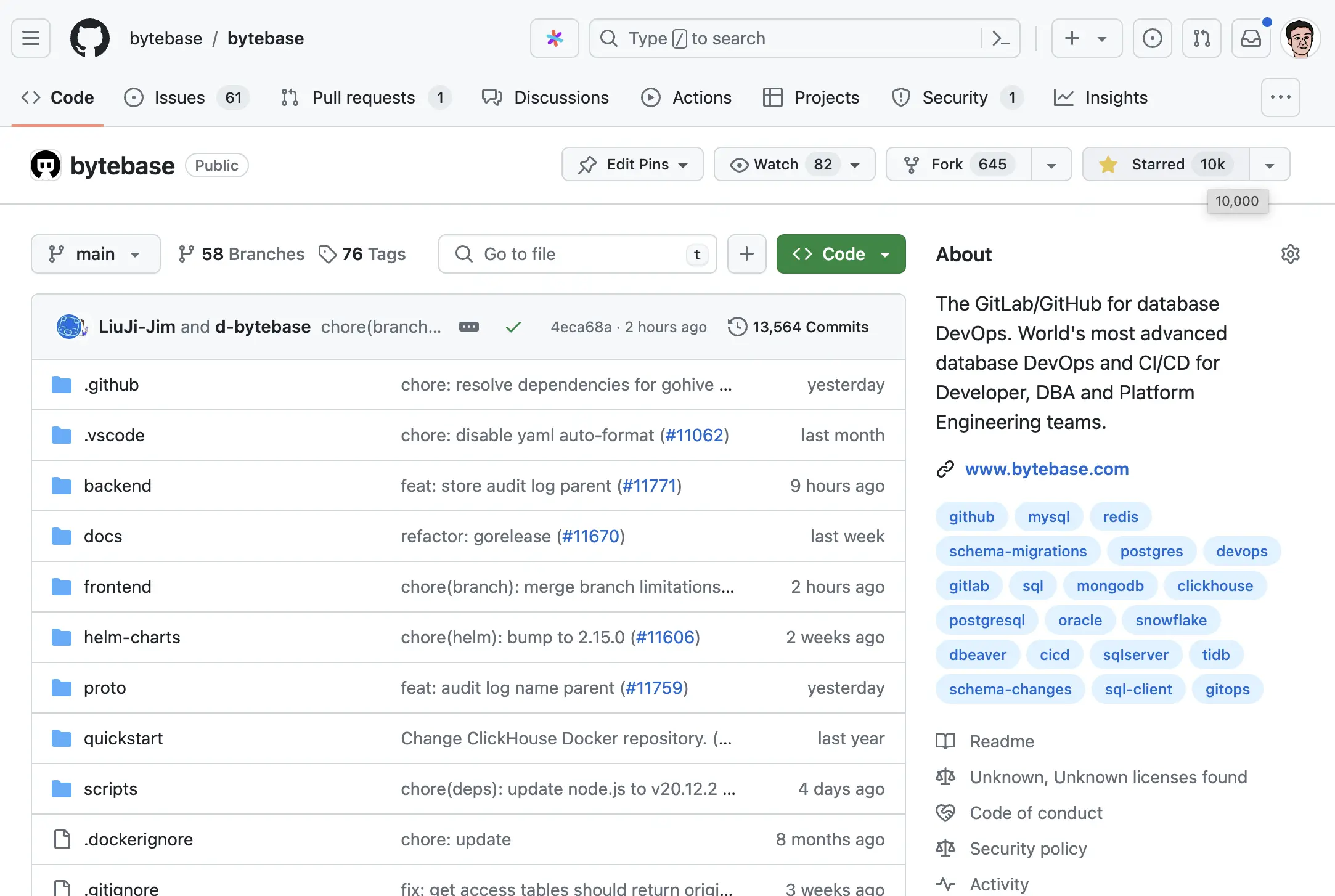Open the GitHub homepage logo

[x=90, y=38]
